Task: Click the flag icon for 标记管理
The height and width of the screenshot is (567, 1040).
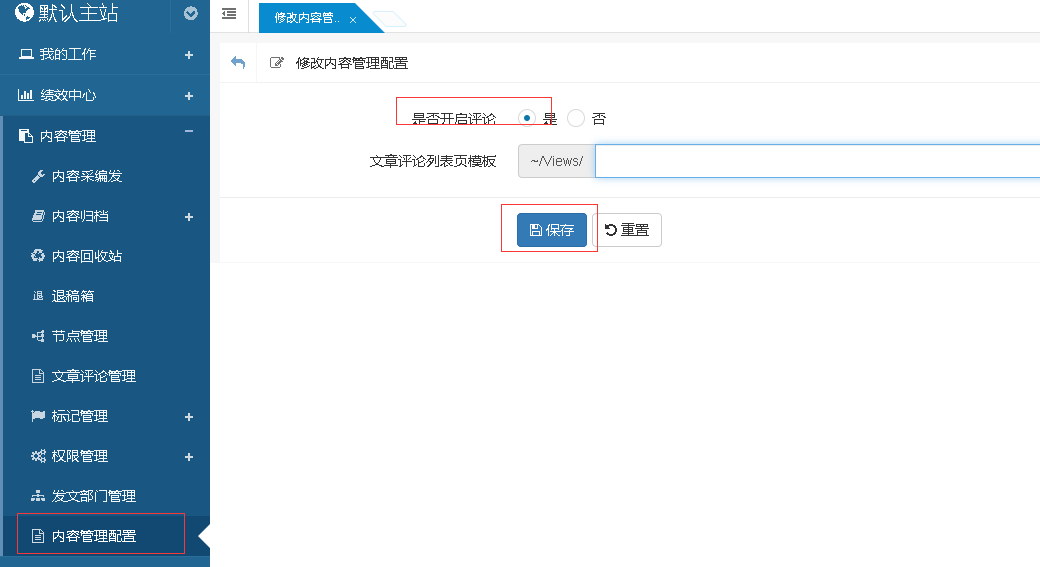Action: click(x=38, y=416)
